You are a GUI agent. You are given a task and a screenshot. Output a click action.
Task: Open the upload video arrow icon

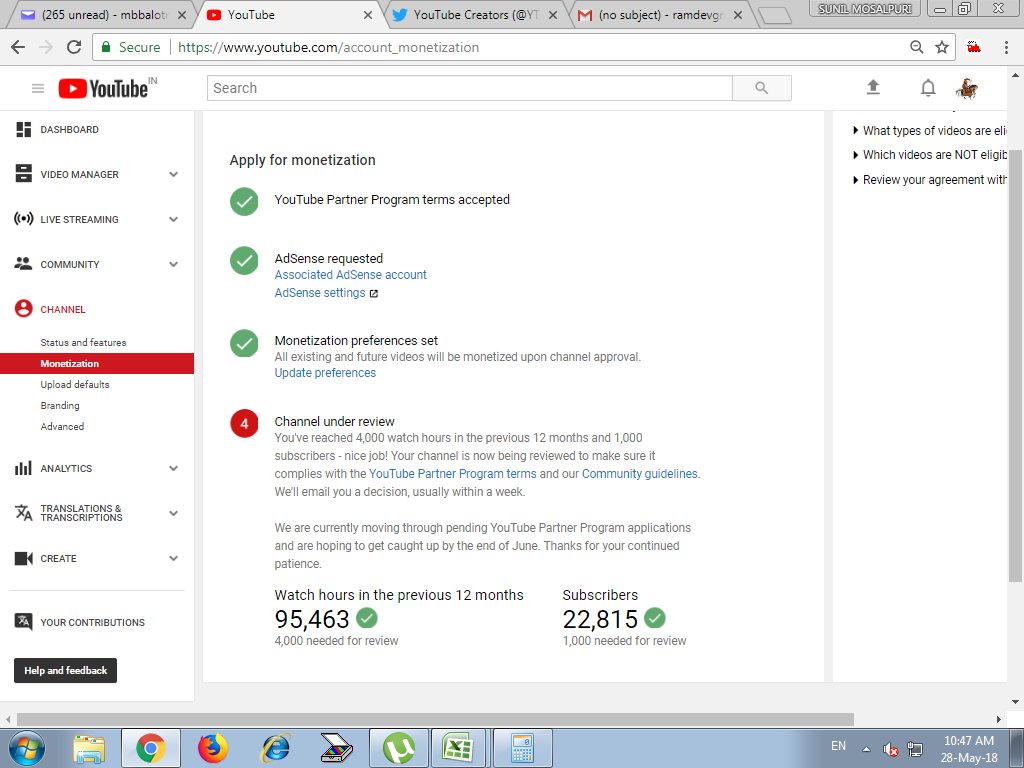(873, 88)
